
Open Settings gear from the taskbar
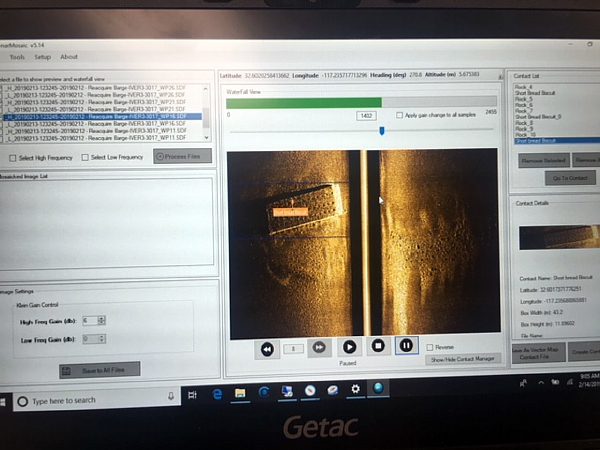355,389
